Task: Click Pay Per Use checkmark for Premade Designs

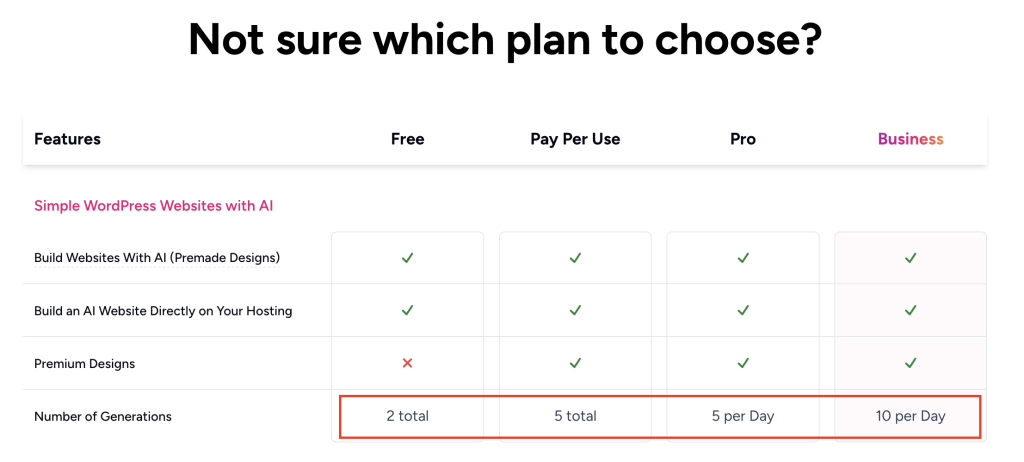Action: tap(575, 258)
